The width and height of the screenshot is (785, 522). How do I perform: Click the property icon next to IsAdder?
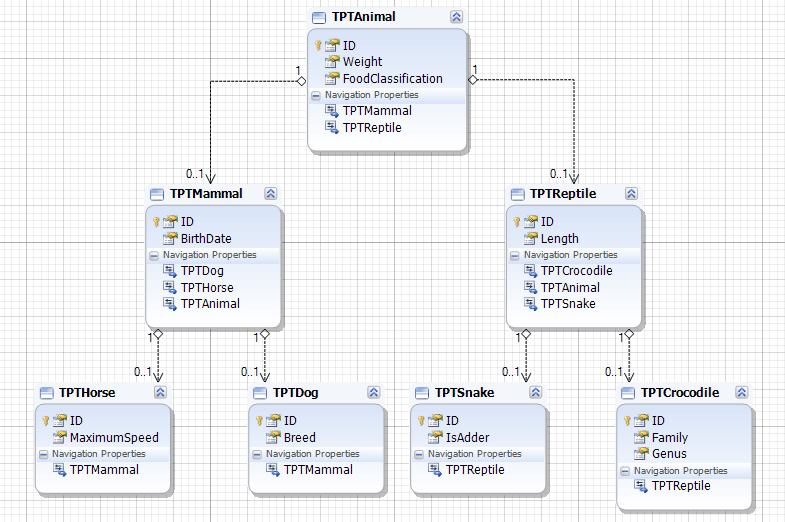435,437
